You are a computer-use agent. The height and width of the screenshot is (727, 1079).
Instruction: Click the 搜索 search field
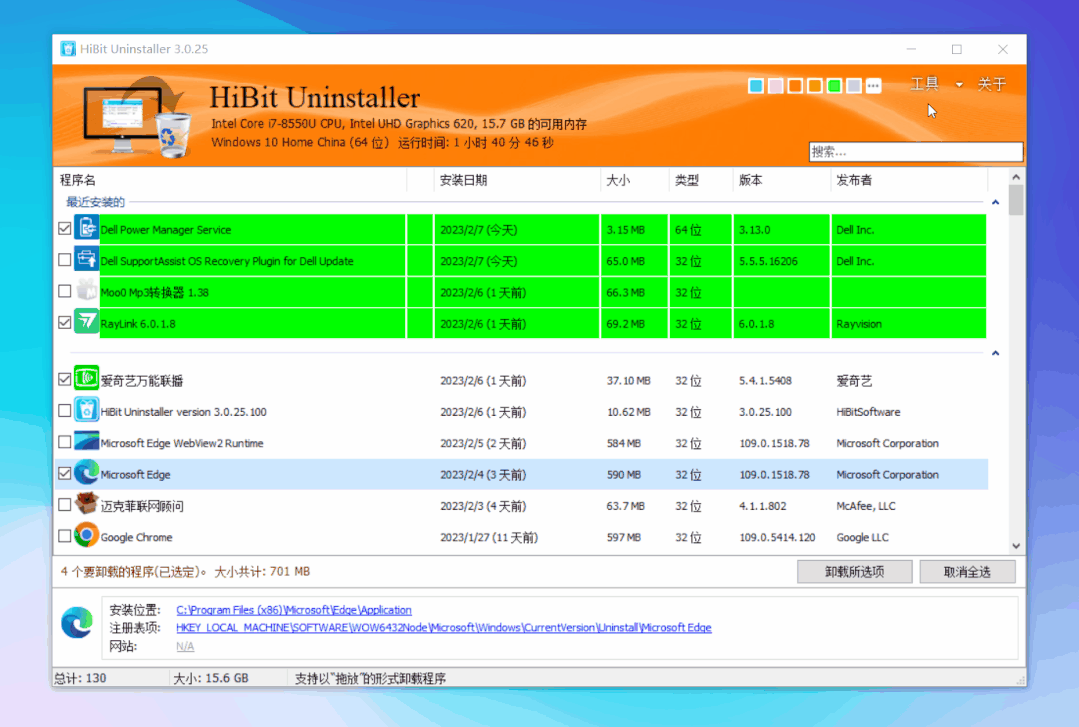pos(915,152)
